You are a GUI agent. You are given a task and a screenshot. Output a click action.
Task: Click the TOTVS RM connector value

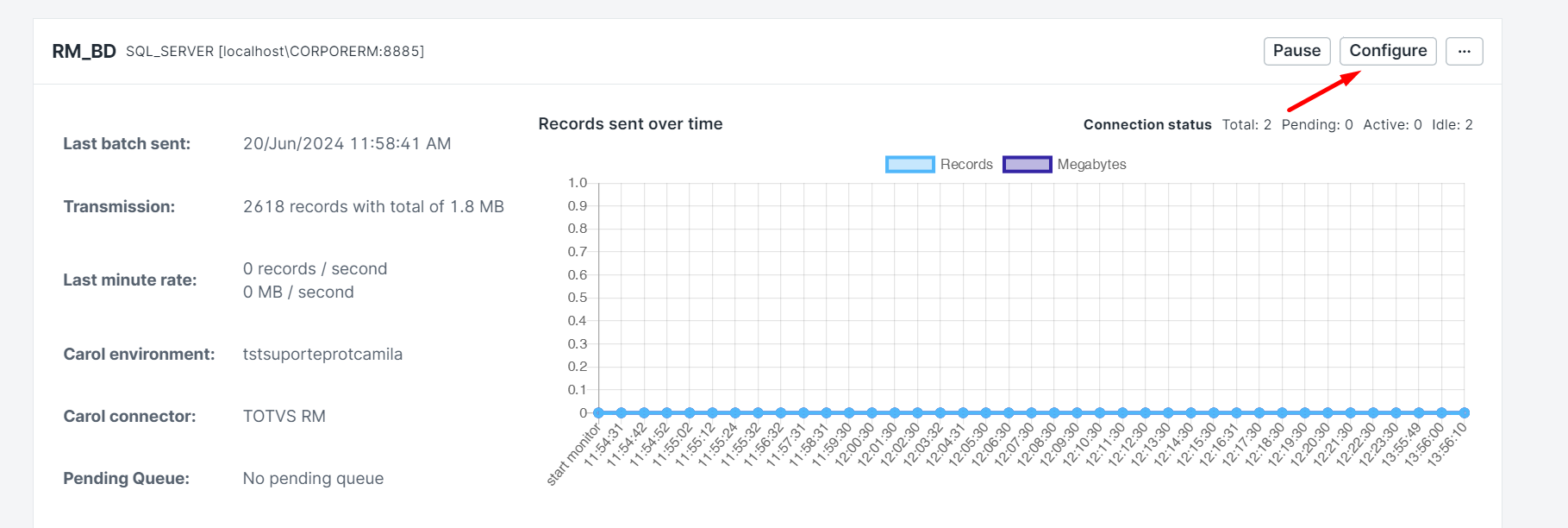pos(284,417)
